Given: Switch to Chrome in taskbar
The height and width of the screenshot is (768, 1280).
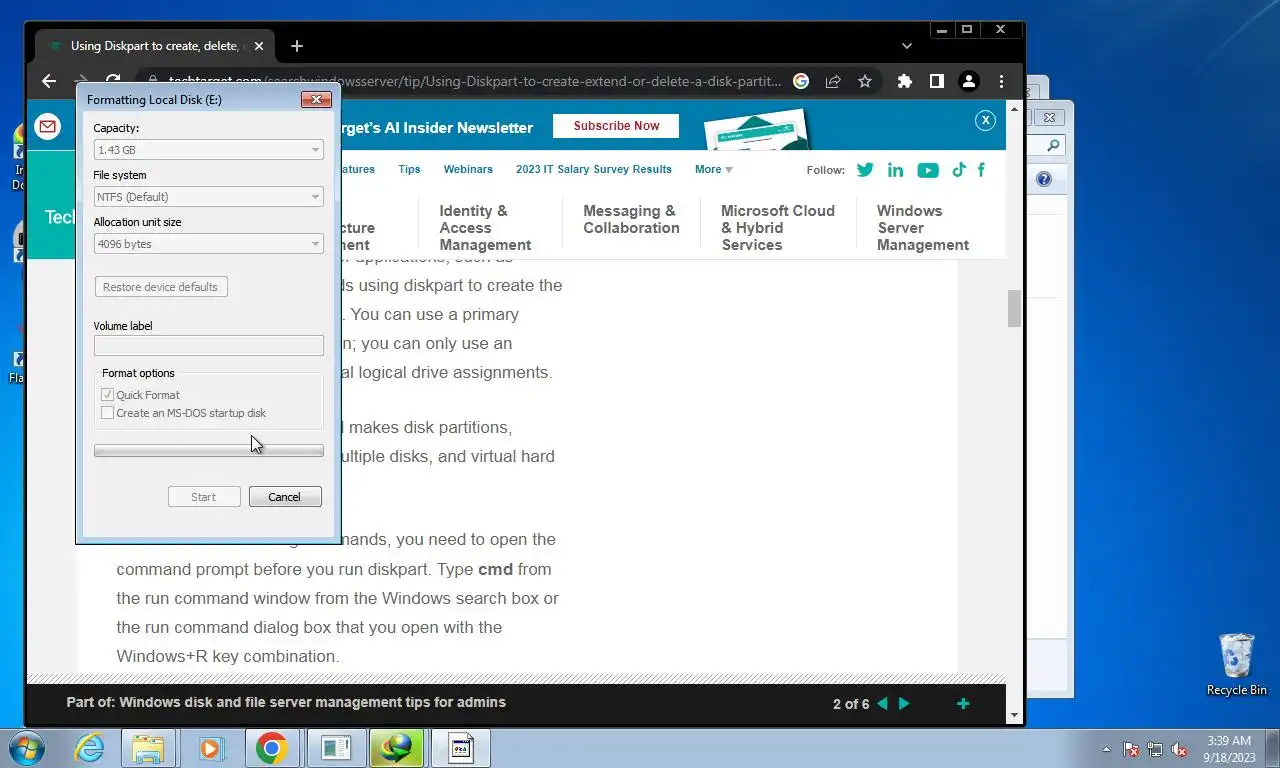Looking at the screenshot, I should tap(272, 748).
